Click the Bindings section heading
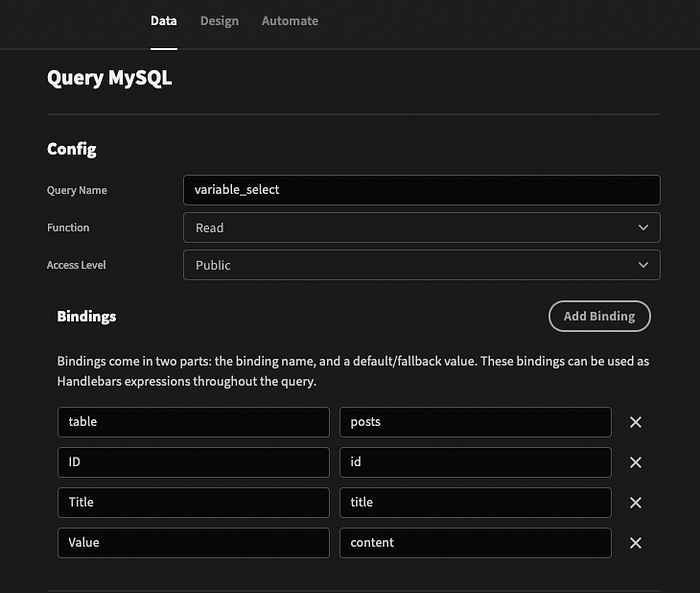 click(87, 317)
